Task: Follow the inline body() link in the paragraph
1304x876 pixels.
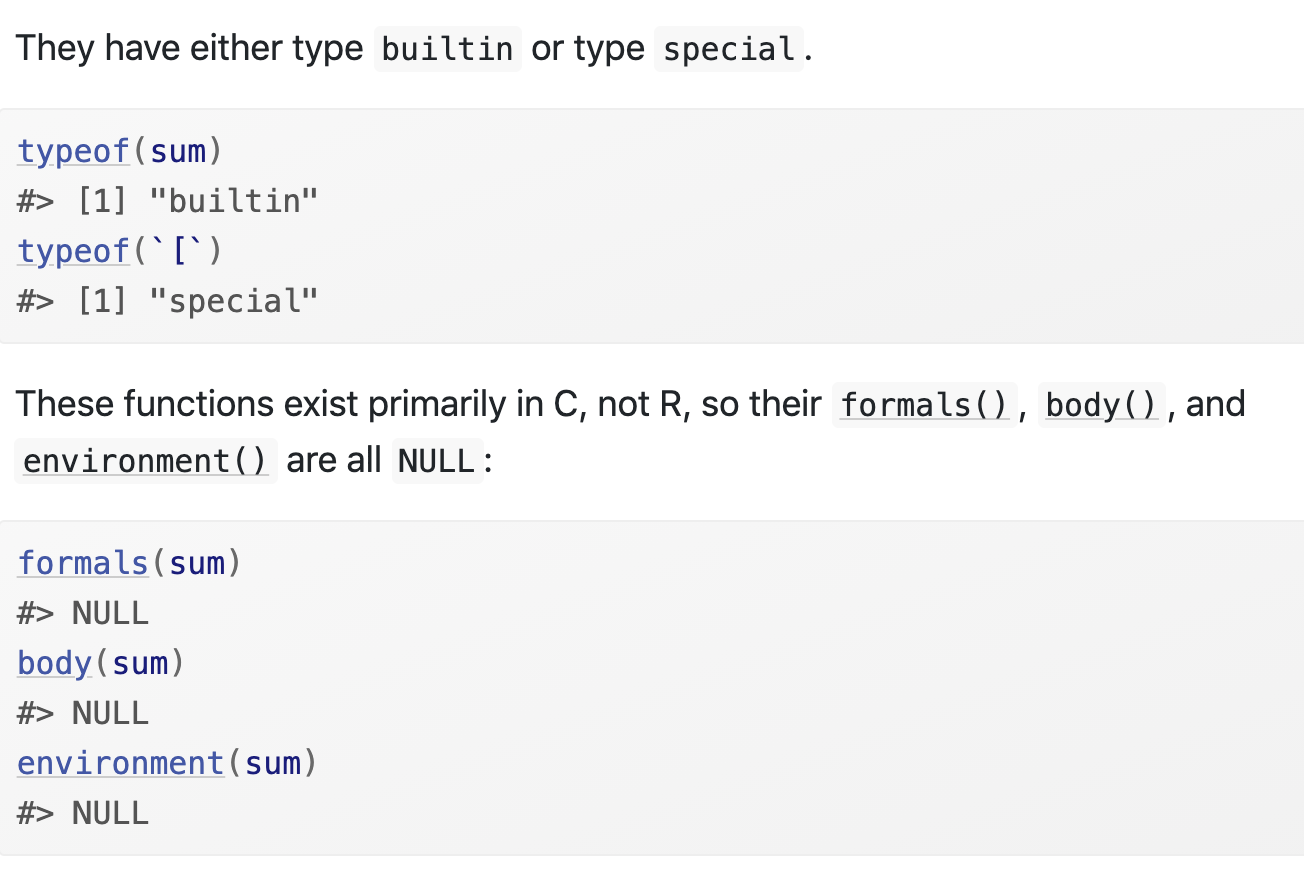Action: pyautogui.click(x=1101, y=405)
